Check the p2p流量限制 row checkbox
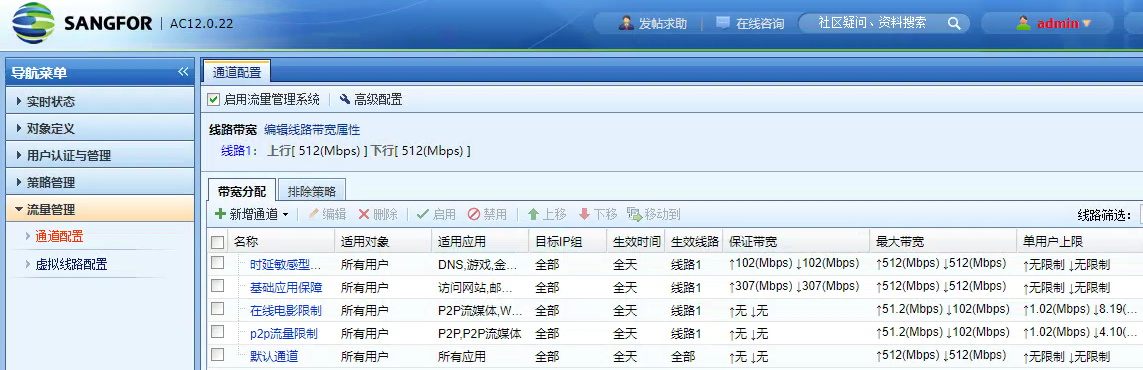Screen dimensions: 1143x370 point(217,331)
